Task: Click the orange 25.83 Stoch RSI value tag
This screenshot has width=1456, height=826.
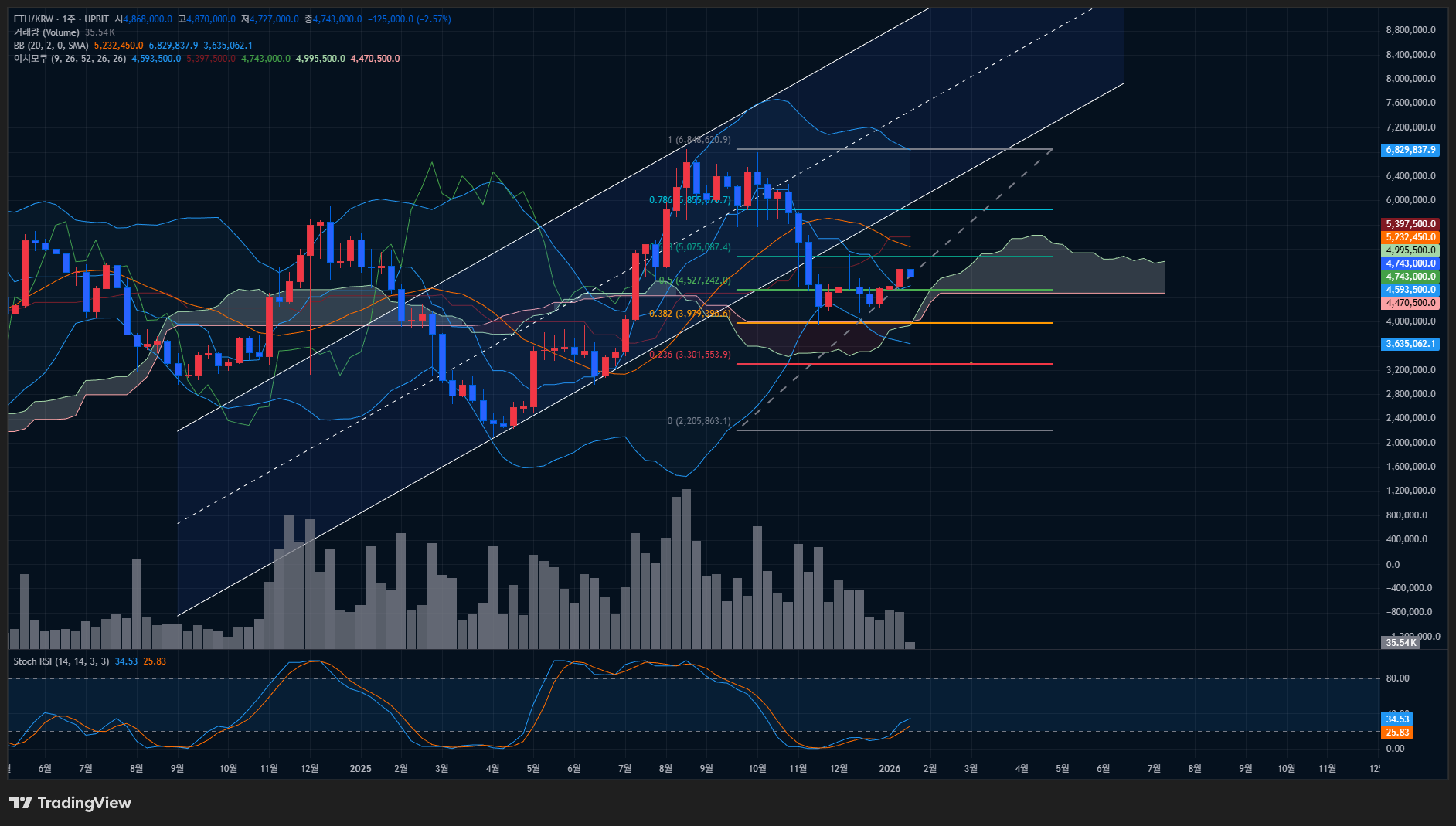Action: [1397, 733]
